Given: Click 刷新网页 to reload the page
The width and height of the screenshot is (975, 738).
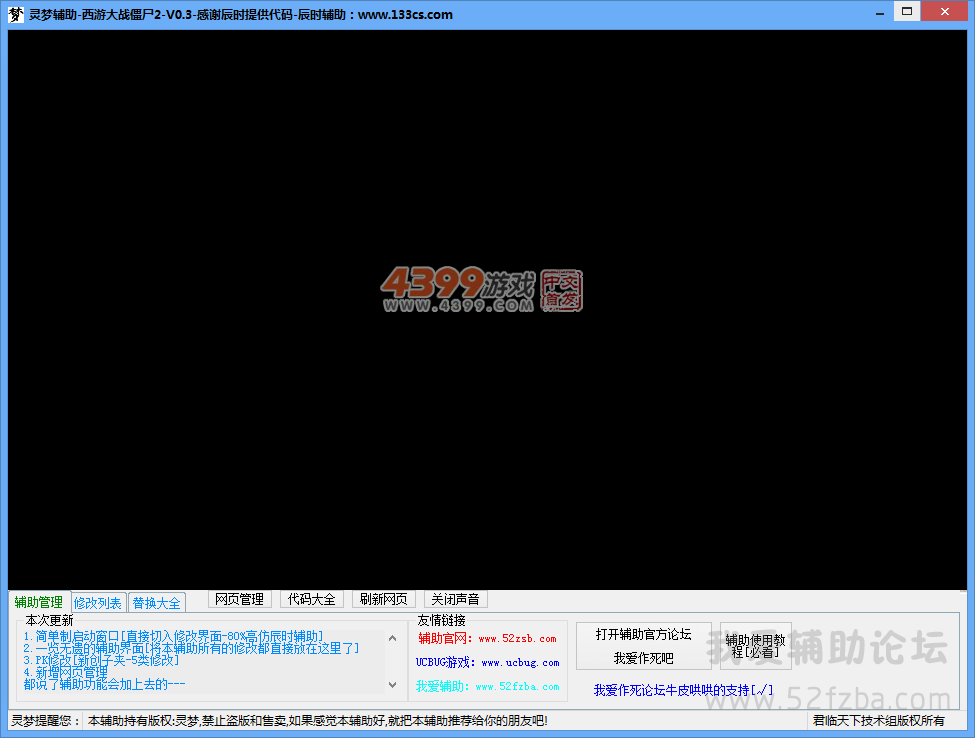Looking at the screenshot, I should click(384, 599).
